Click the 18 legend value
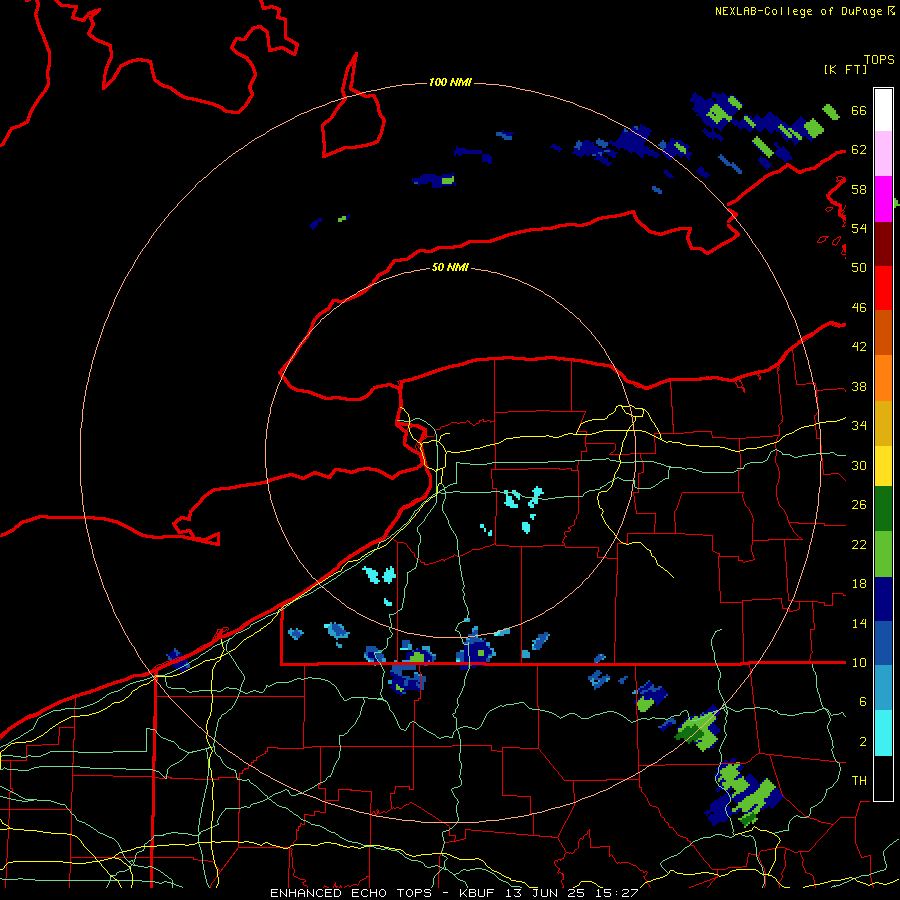900x900 pixels. [x=859, y=584]
